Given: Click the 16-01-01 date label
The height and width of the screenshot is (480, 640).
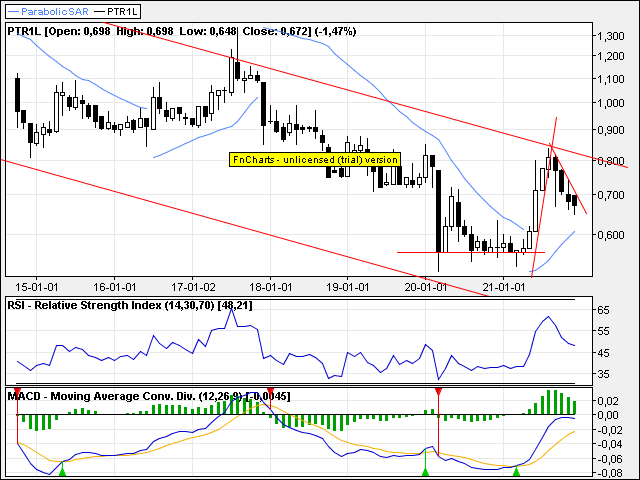Looking at the screenshot, I should pyautogui.click(x=114, y=287).
